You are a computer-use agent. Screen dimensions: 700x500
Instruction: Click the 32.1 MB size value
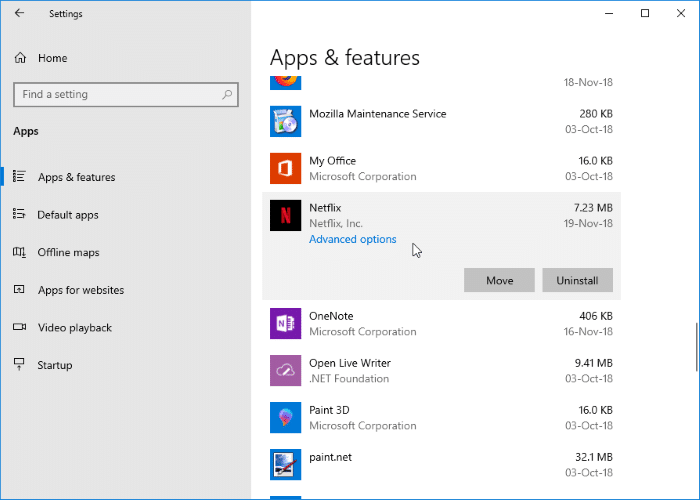[594, 457]
